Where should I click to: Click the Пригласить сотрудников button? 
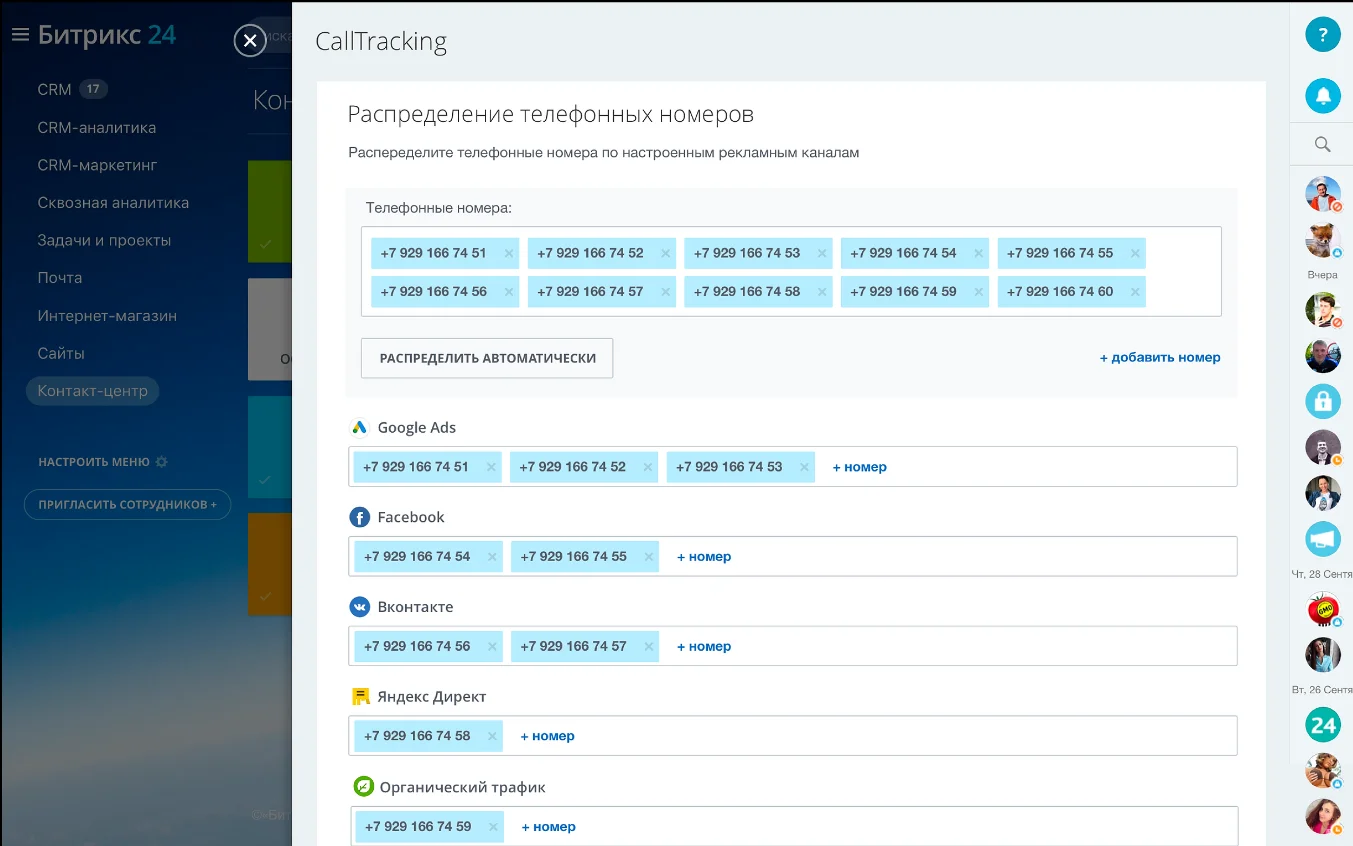tap(127, 505)
